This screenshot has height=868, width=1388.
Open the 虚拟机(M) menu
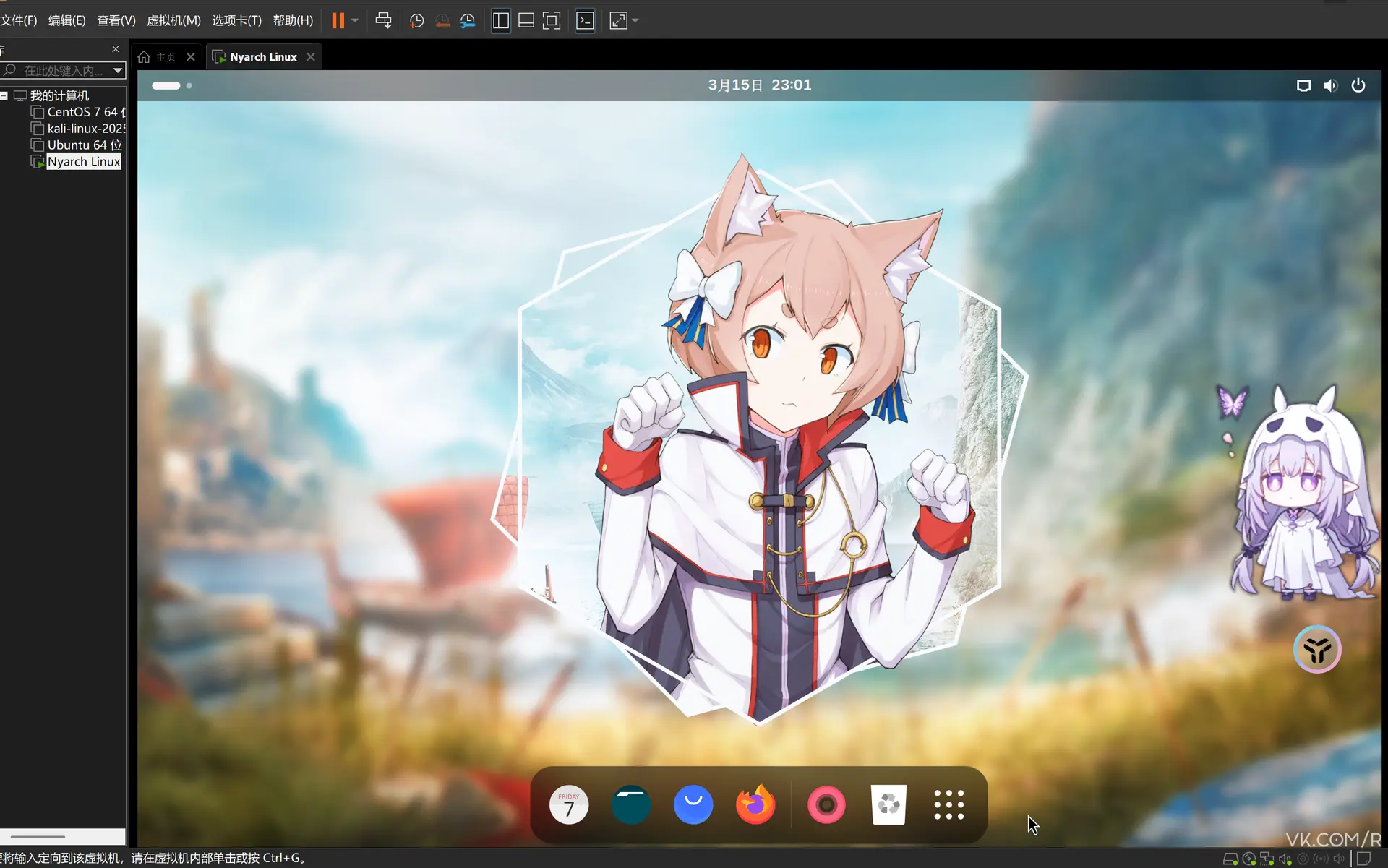pos(173,20)
